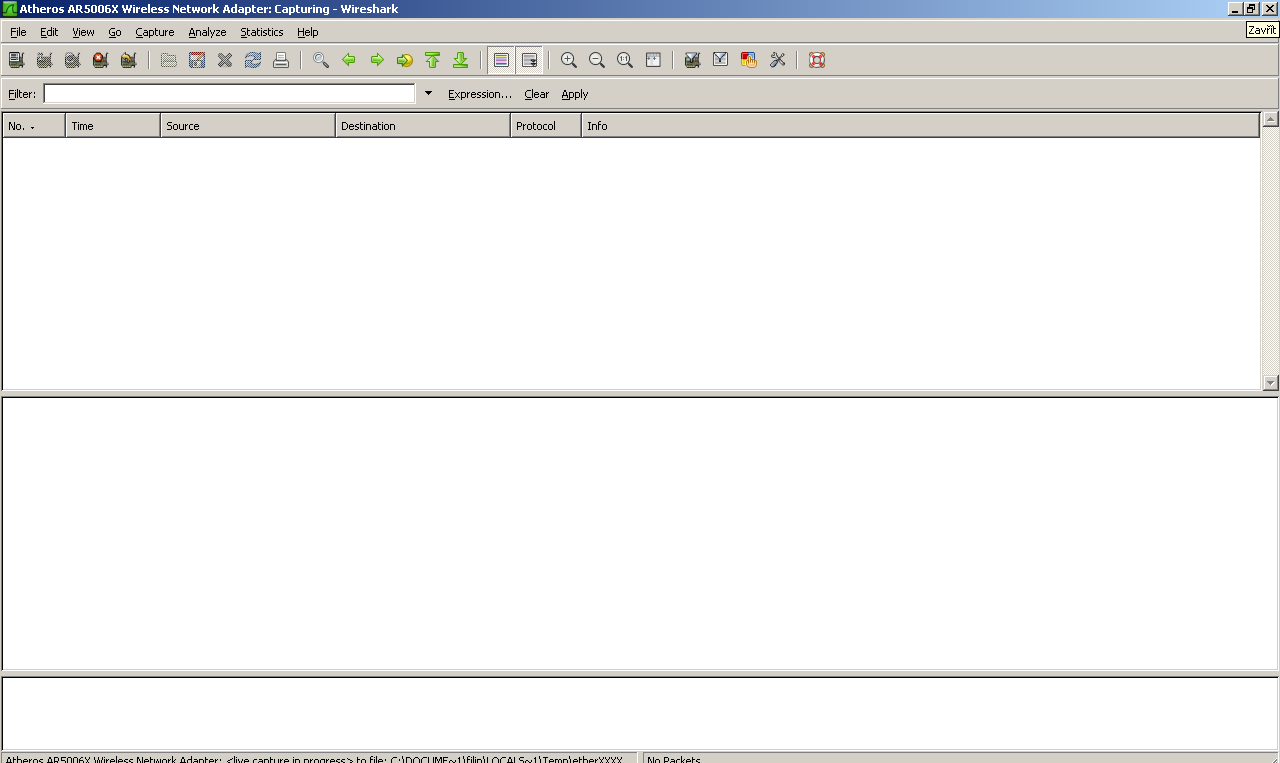The height and width of the screenshot is (763, 1280).
Task: Jump to first packet icon
Action: click(x=433, y=60)
